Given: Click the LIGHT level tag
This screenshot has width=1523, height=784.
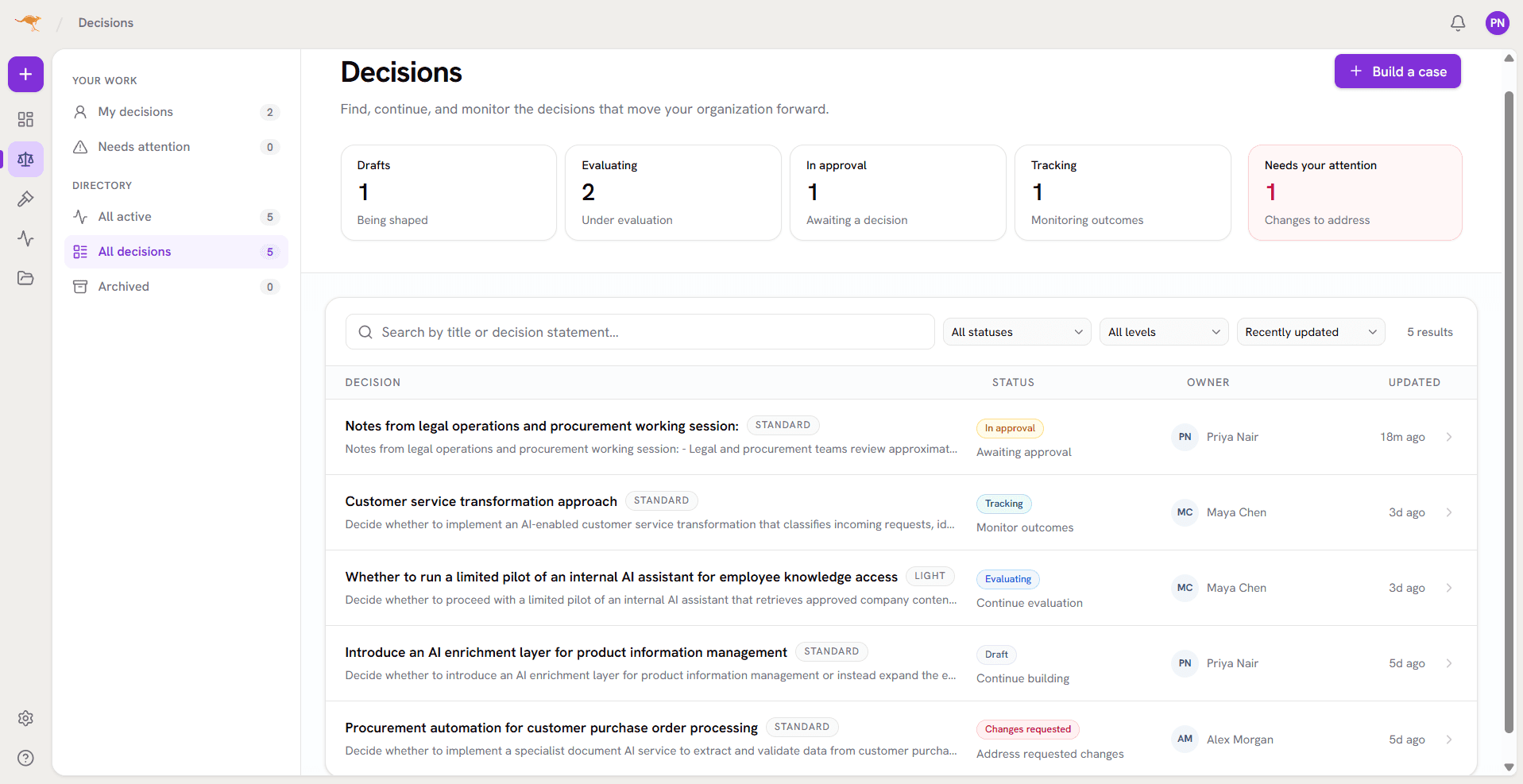Looking at the screenshot, I should (x=930, y=576).
